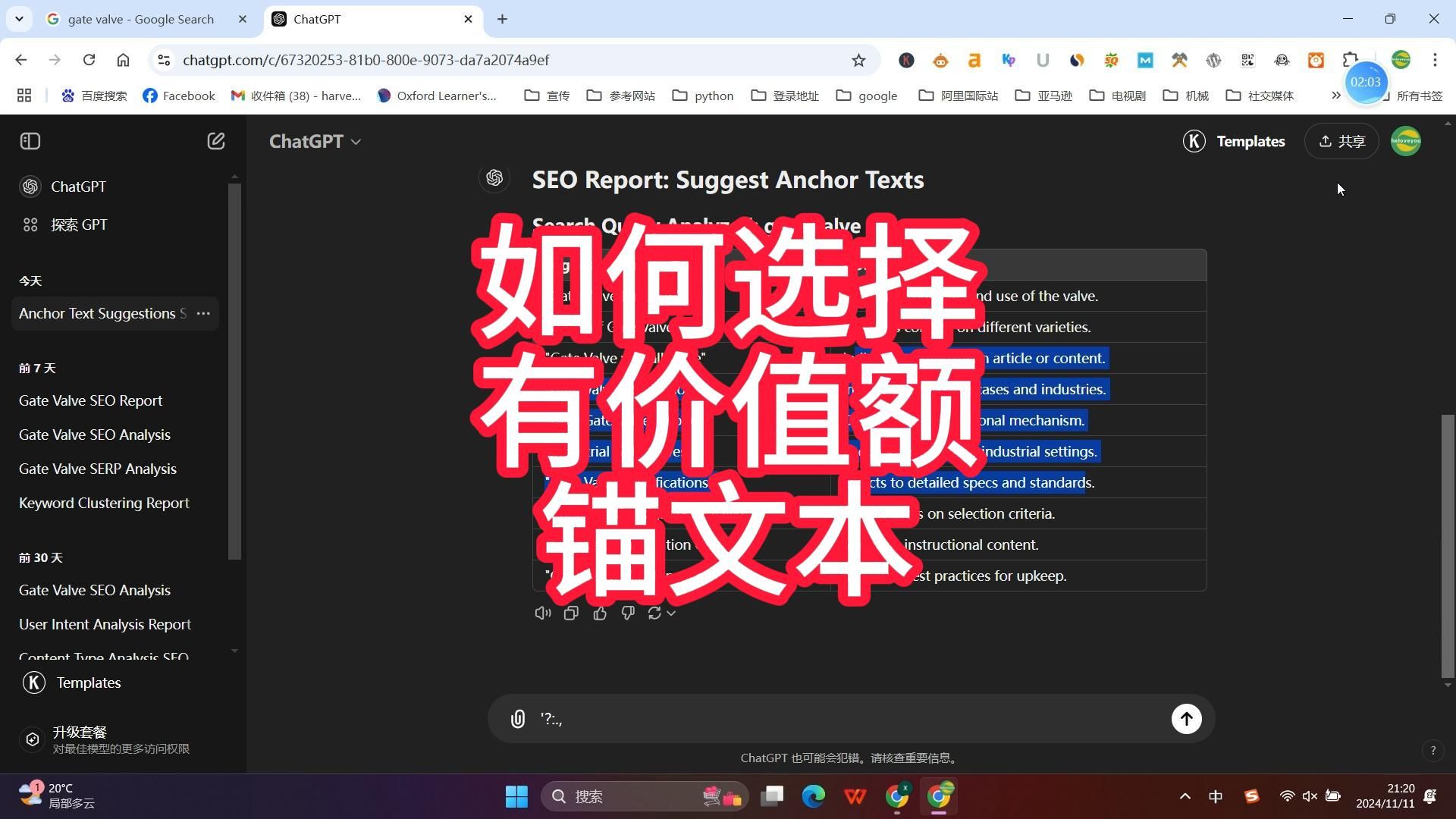Click the attach file paperclip button

point(517,718)
